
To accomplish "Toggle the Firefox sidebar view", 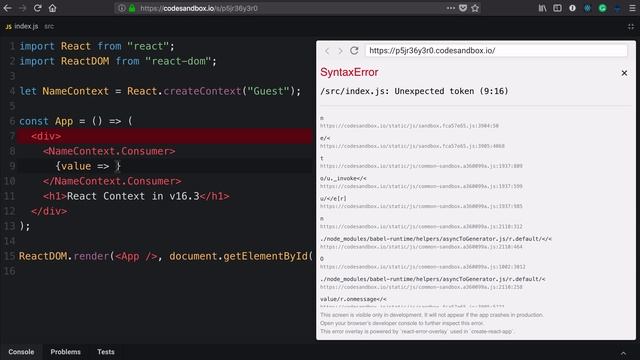I will (557, 8).
